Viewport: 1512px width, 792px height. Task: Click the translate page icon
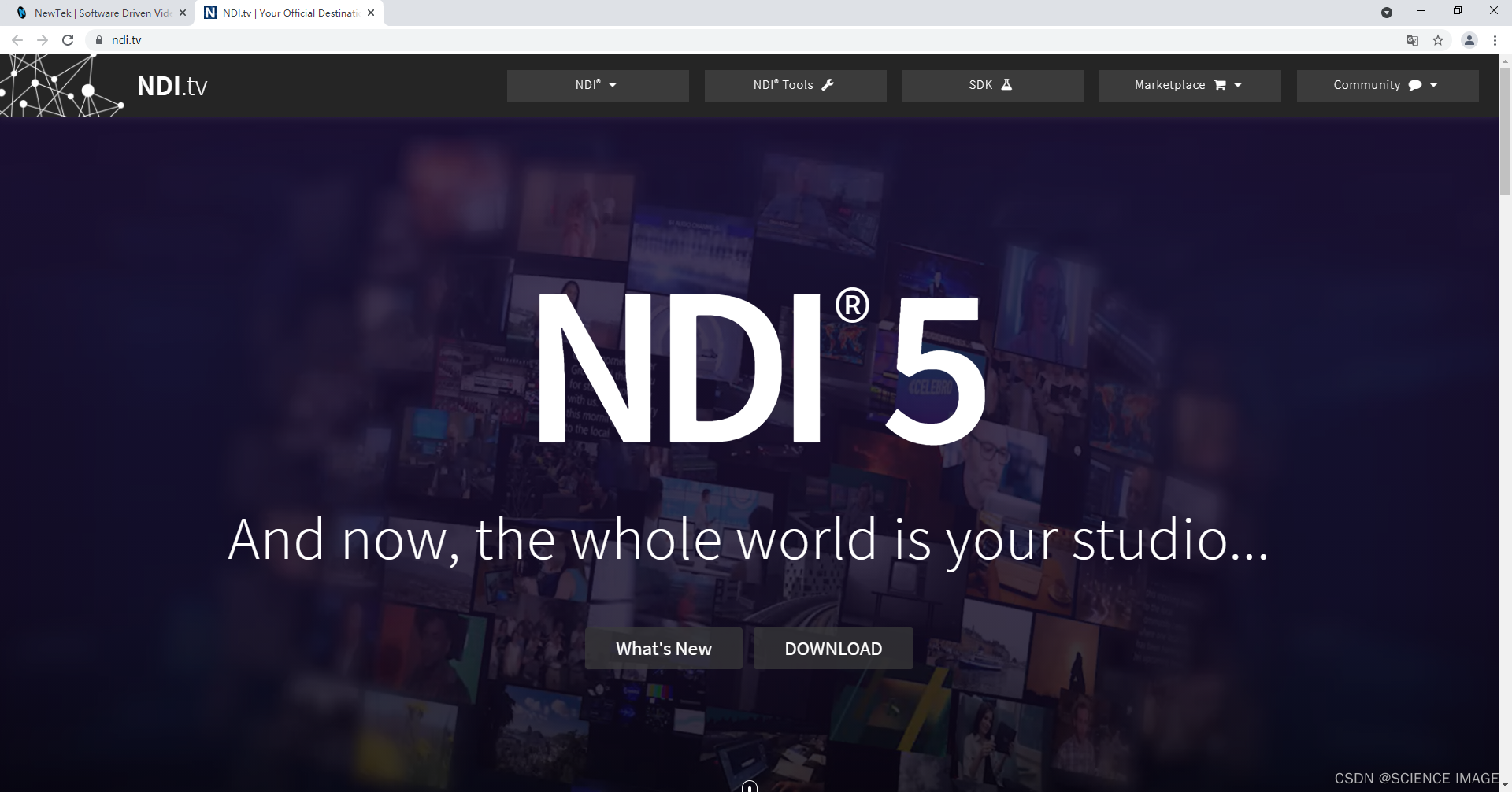(x=1413, y=40)
